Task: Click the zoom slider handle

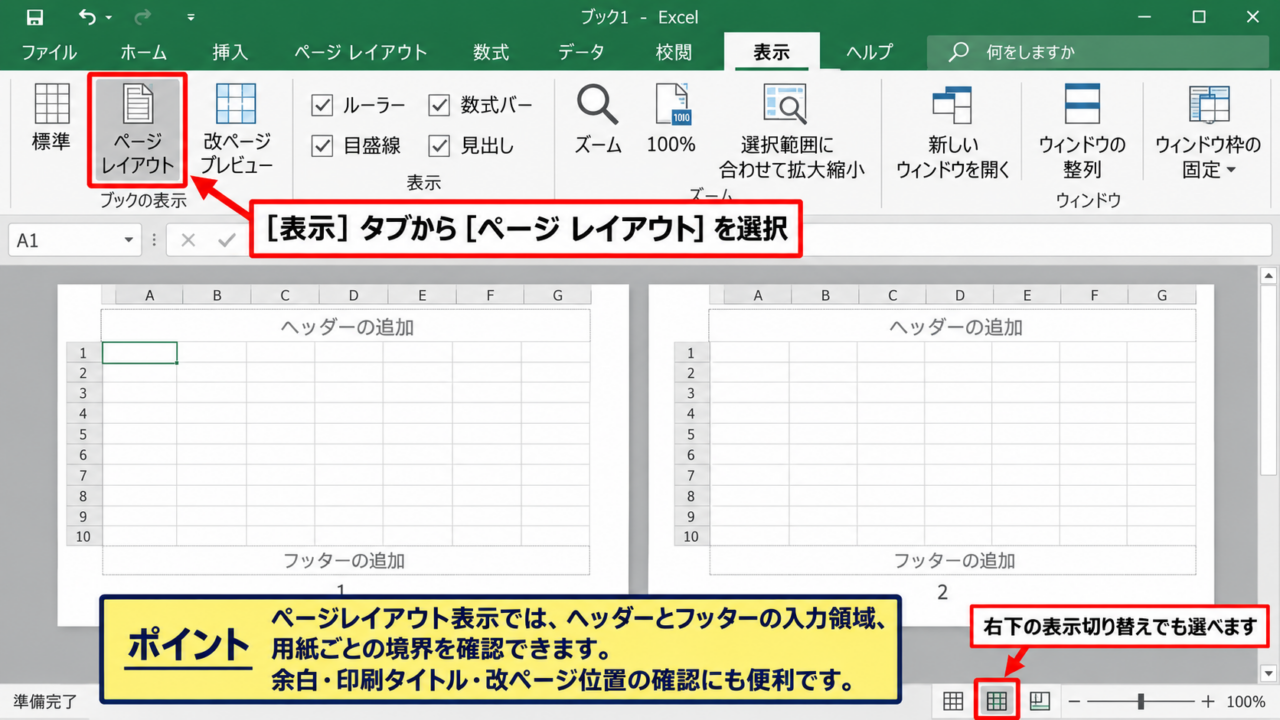Action: (x=1141, y=702)
